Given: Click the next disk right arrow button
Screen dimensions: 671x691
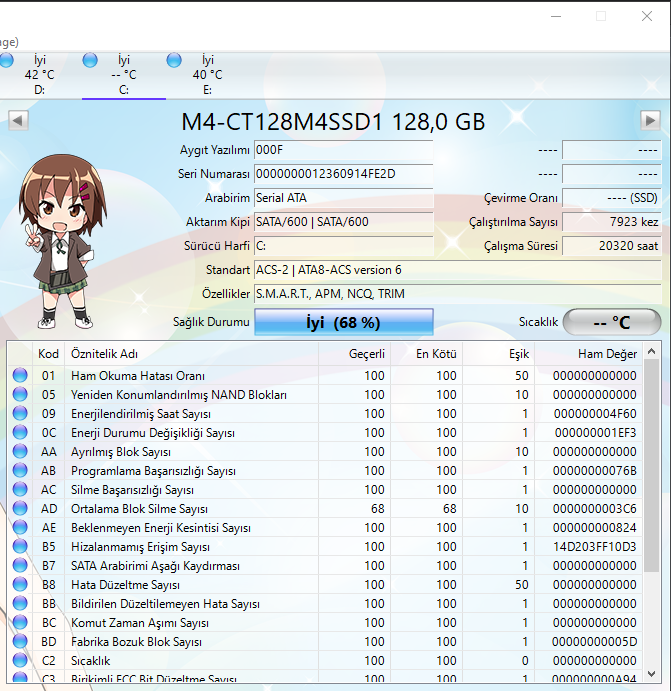Looking at the screenshot, I should (650, 121).
